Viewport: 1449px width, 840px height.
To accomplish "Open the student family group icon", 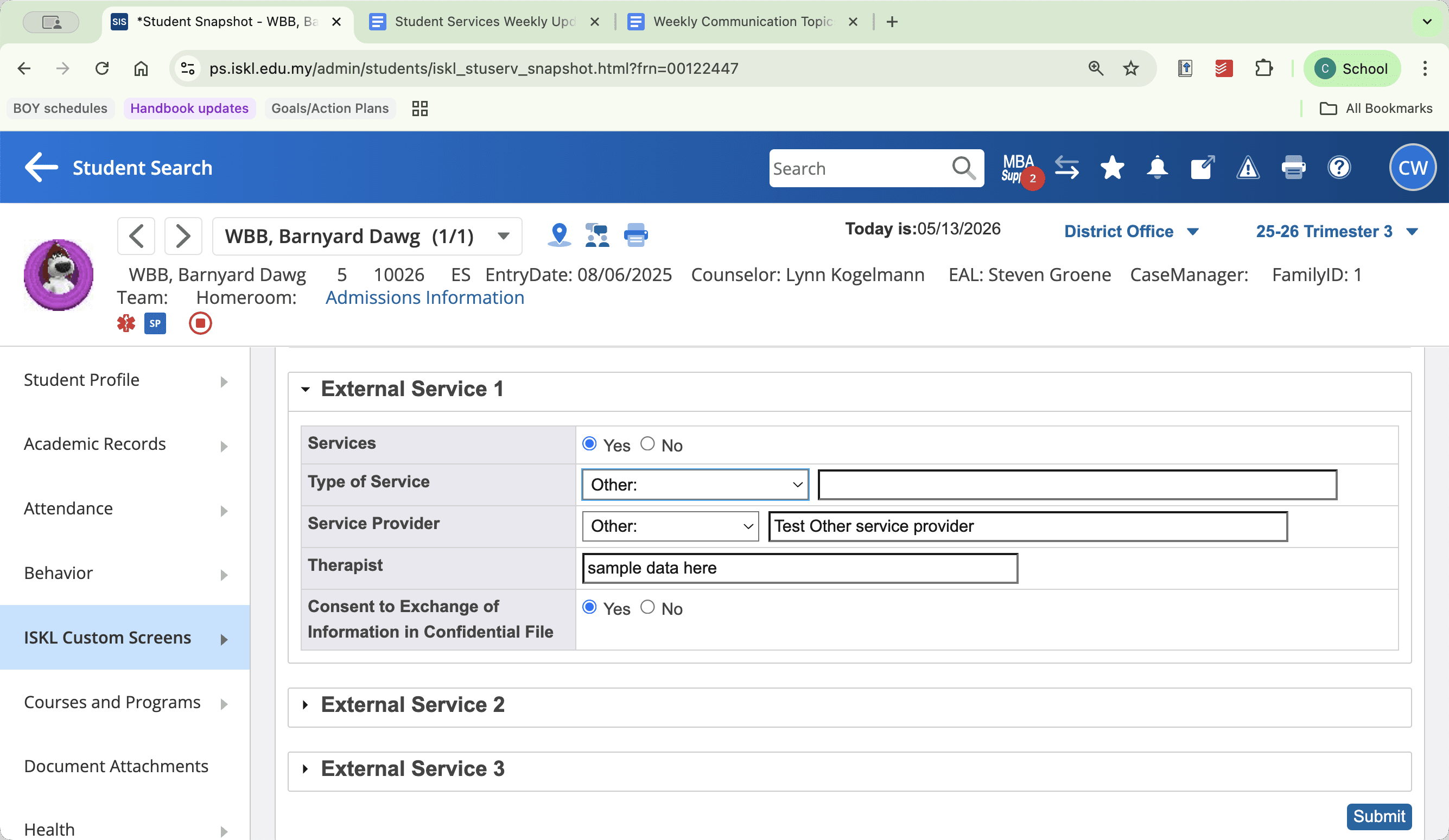I will (597, 235).
